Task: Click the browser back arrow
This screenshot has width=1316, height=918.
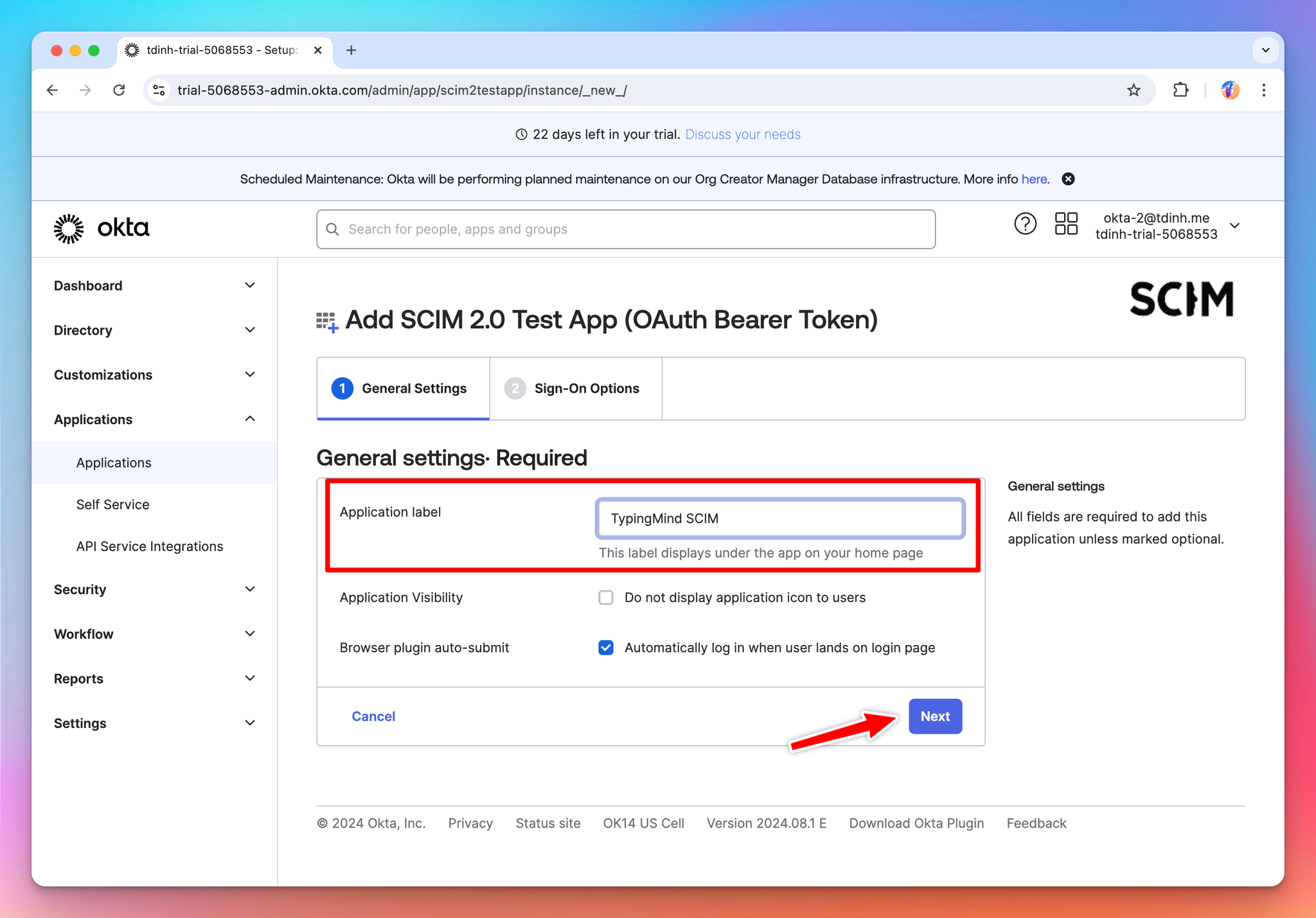Action: click(53, 90)
